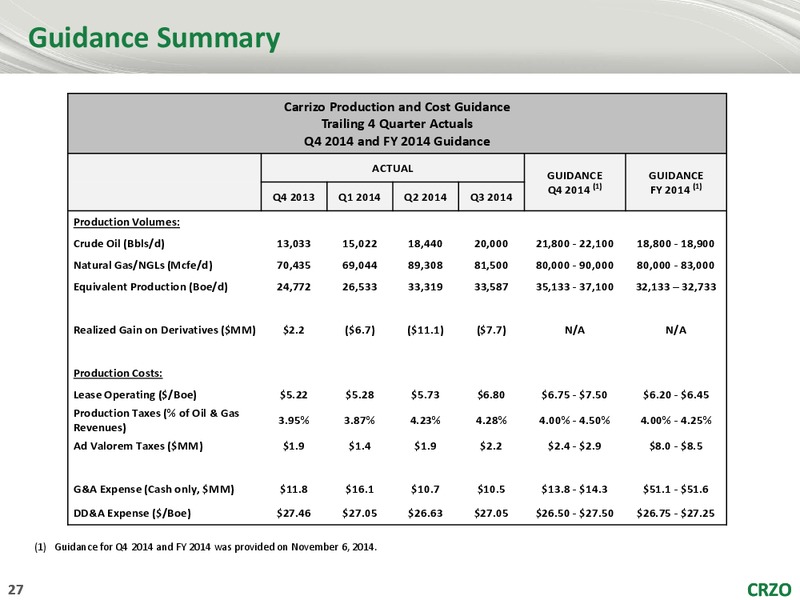Click Lease Operating ($/Boe) label
The height and width of the screenshot is (600, 800).
(x=135, y=394)
